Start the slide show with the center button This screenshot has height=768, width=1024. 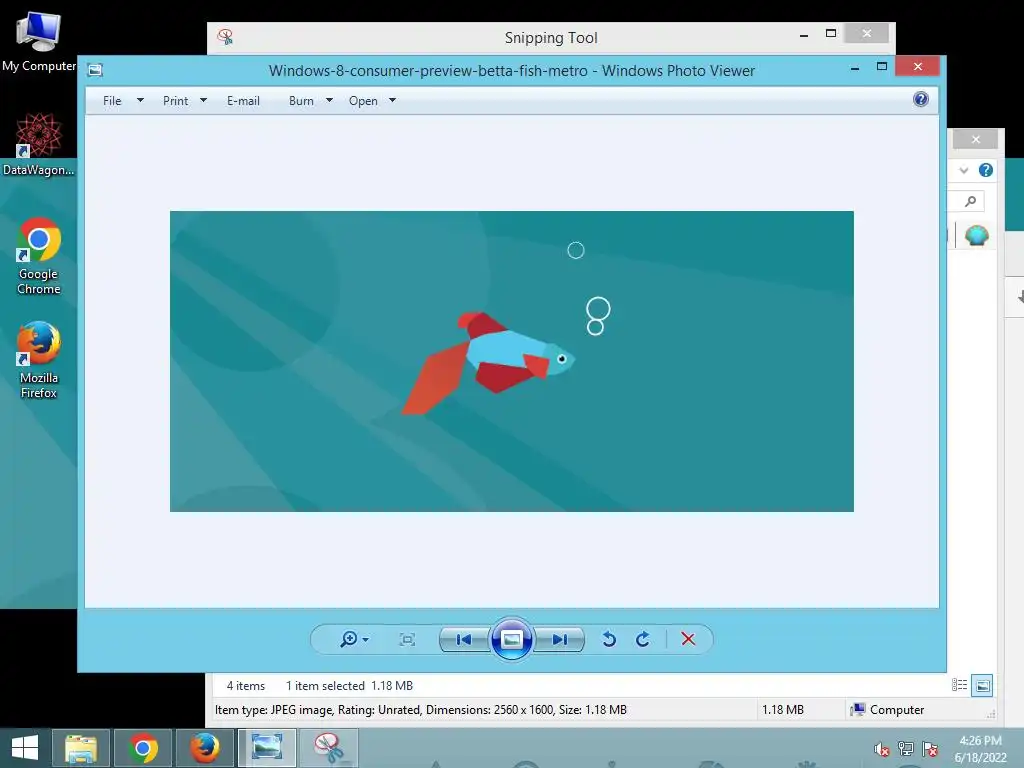click(x=511, y=639)
